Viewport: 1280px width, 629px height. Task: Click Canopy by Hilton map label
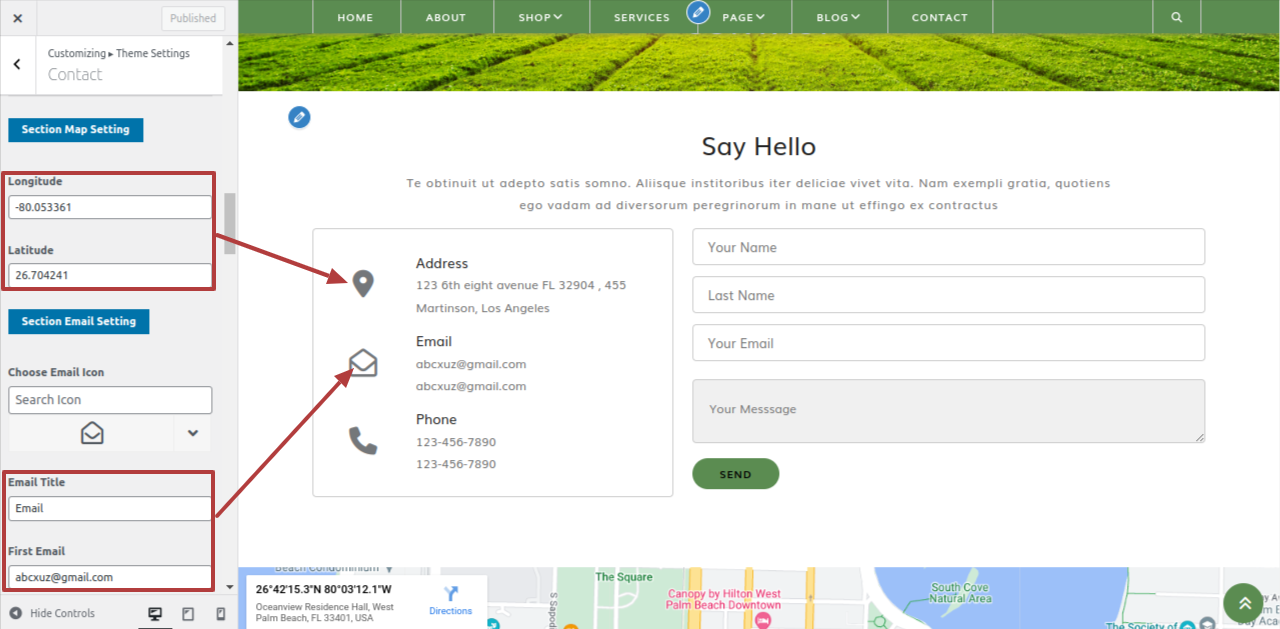pyautogui.click(x=724, y=599)
